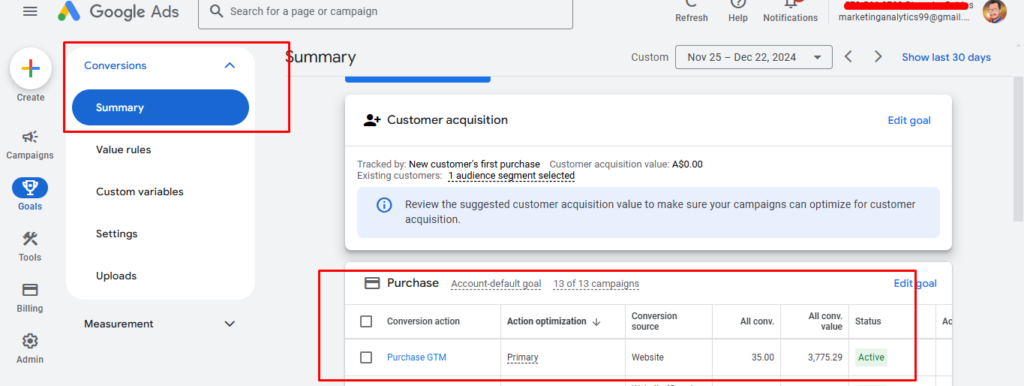Go to Campaigns section
This screenshot has width=1024, height=386.
point(30,144)
